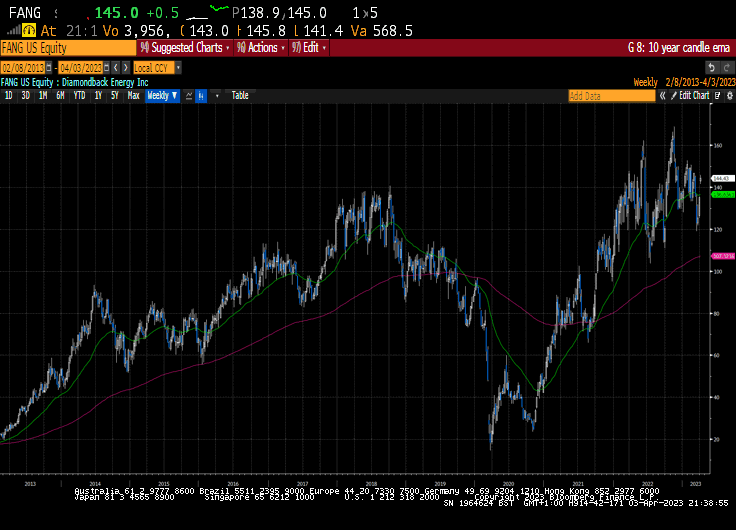Viewport: 736px width, 530px height.
Task: Select the candle chart style icon
Action: (x=201, y=96)
